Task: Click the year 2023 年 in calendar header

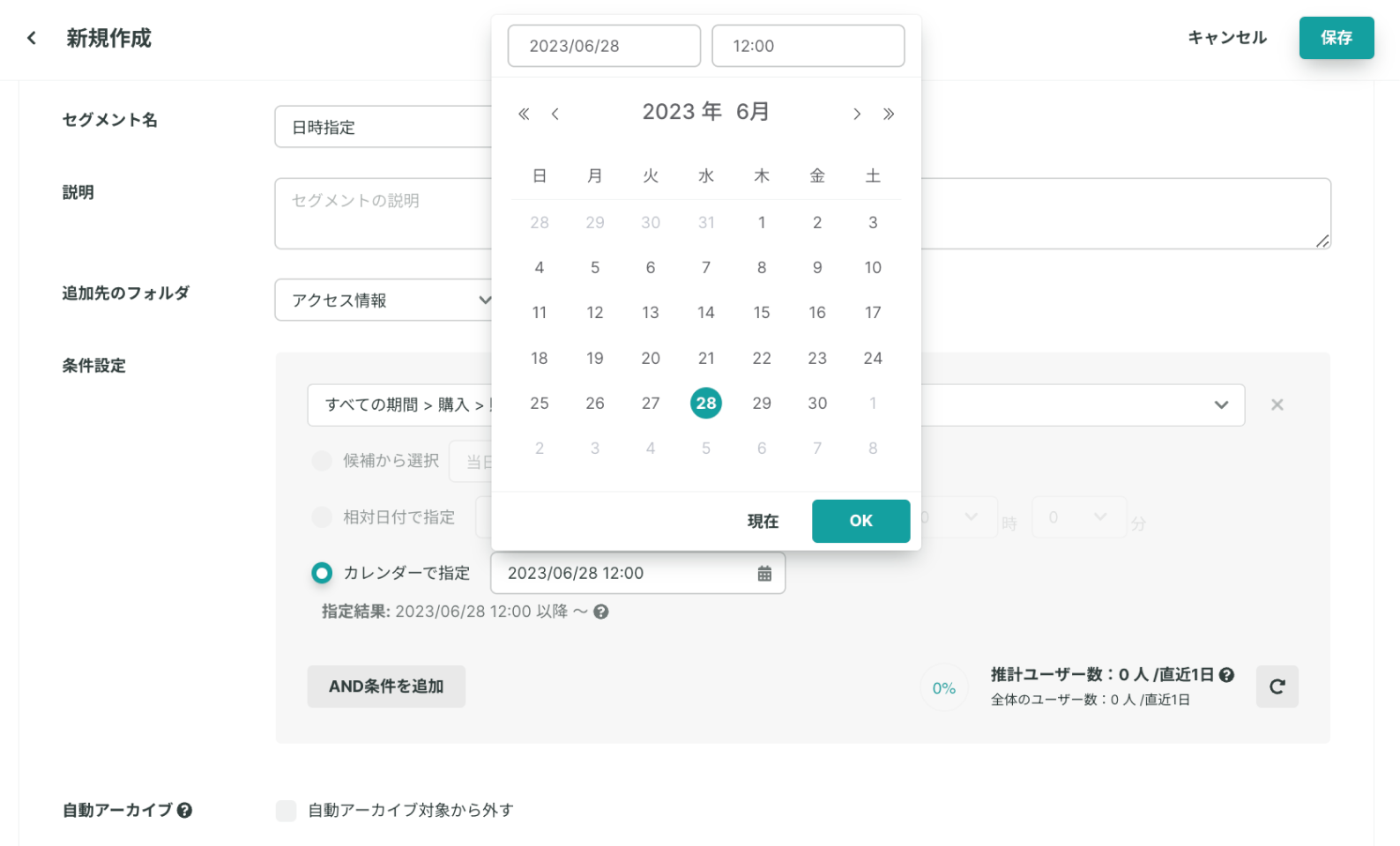Action: point(681,112)
